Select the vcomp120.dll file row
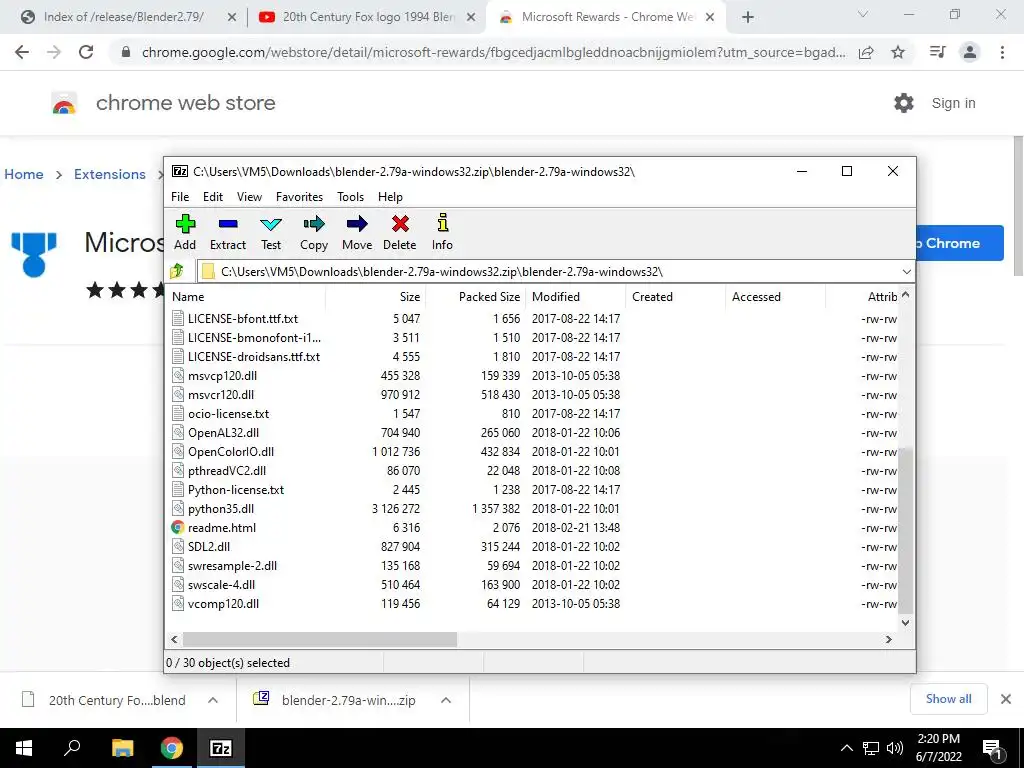The width and height of the screenshot is (1024, 768). click(x=534, y=603)
